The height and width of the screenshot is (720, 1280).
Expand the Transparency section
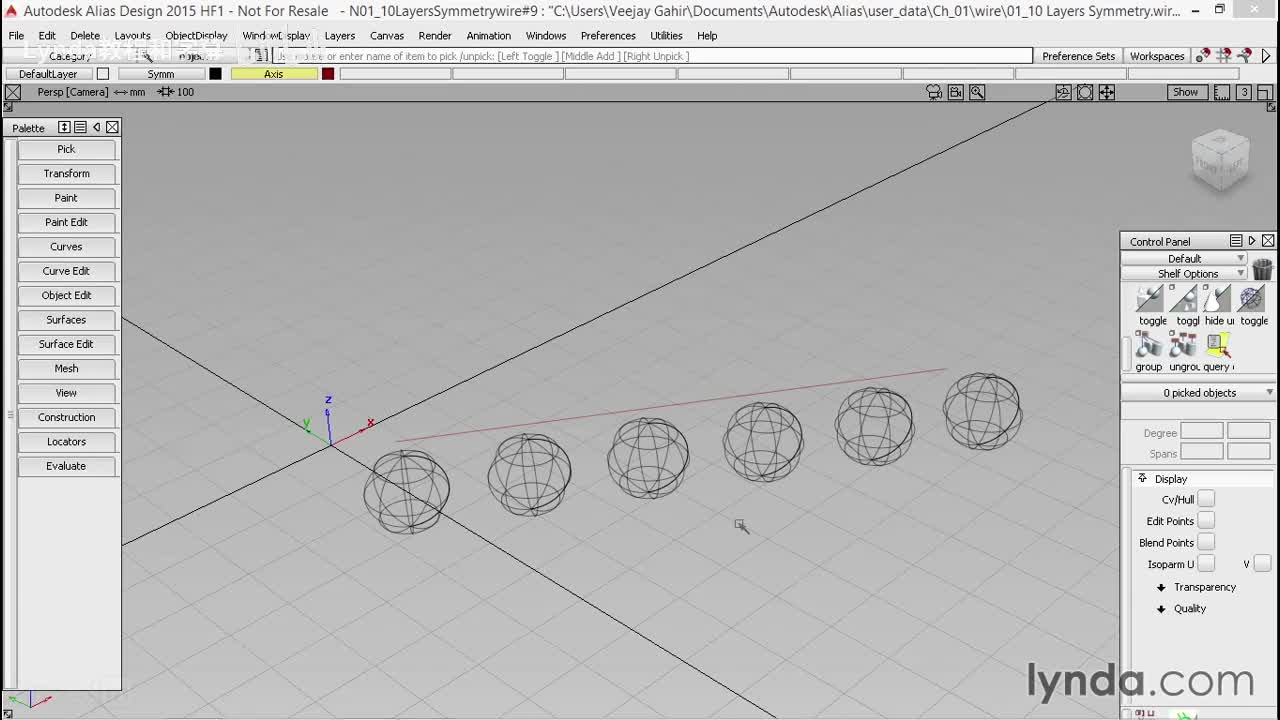point(1161,587)
